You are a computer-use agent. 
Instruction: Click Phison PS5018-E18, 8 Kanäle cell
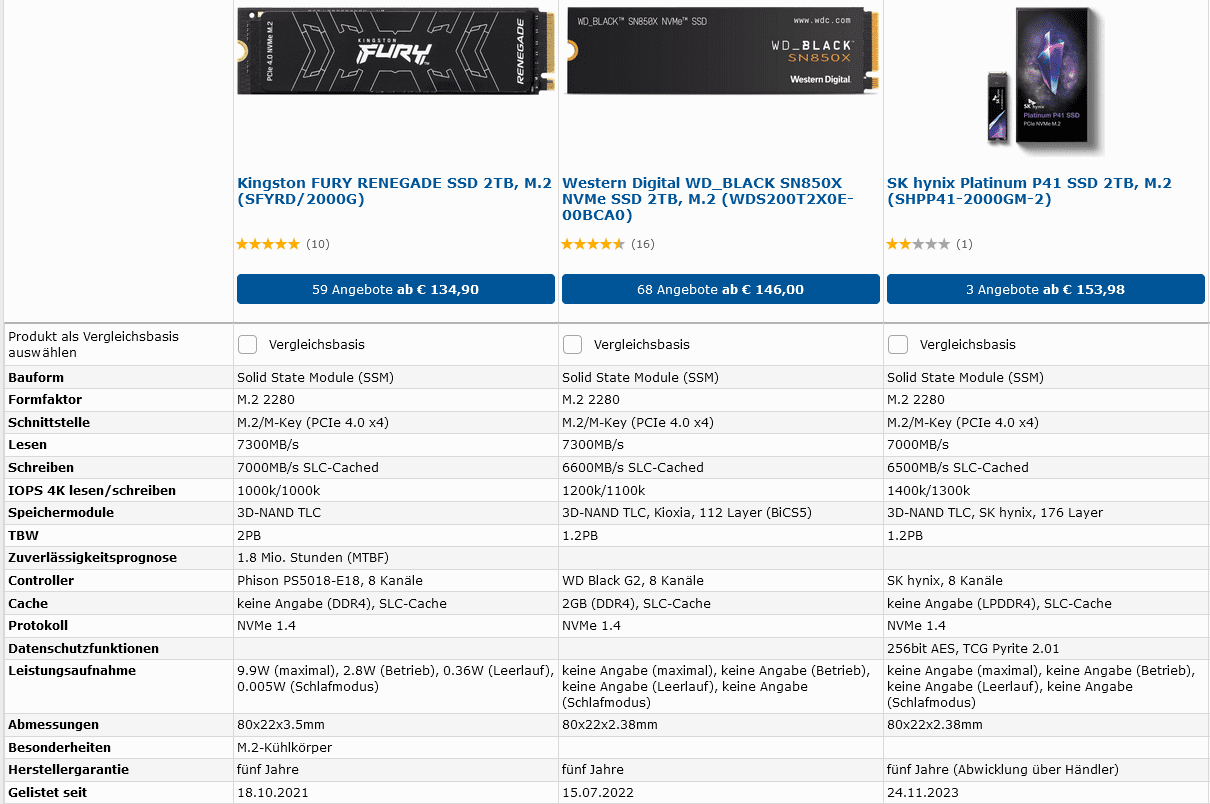[330, 580]
